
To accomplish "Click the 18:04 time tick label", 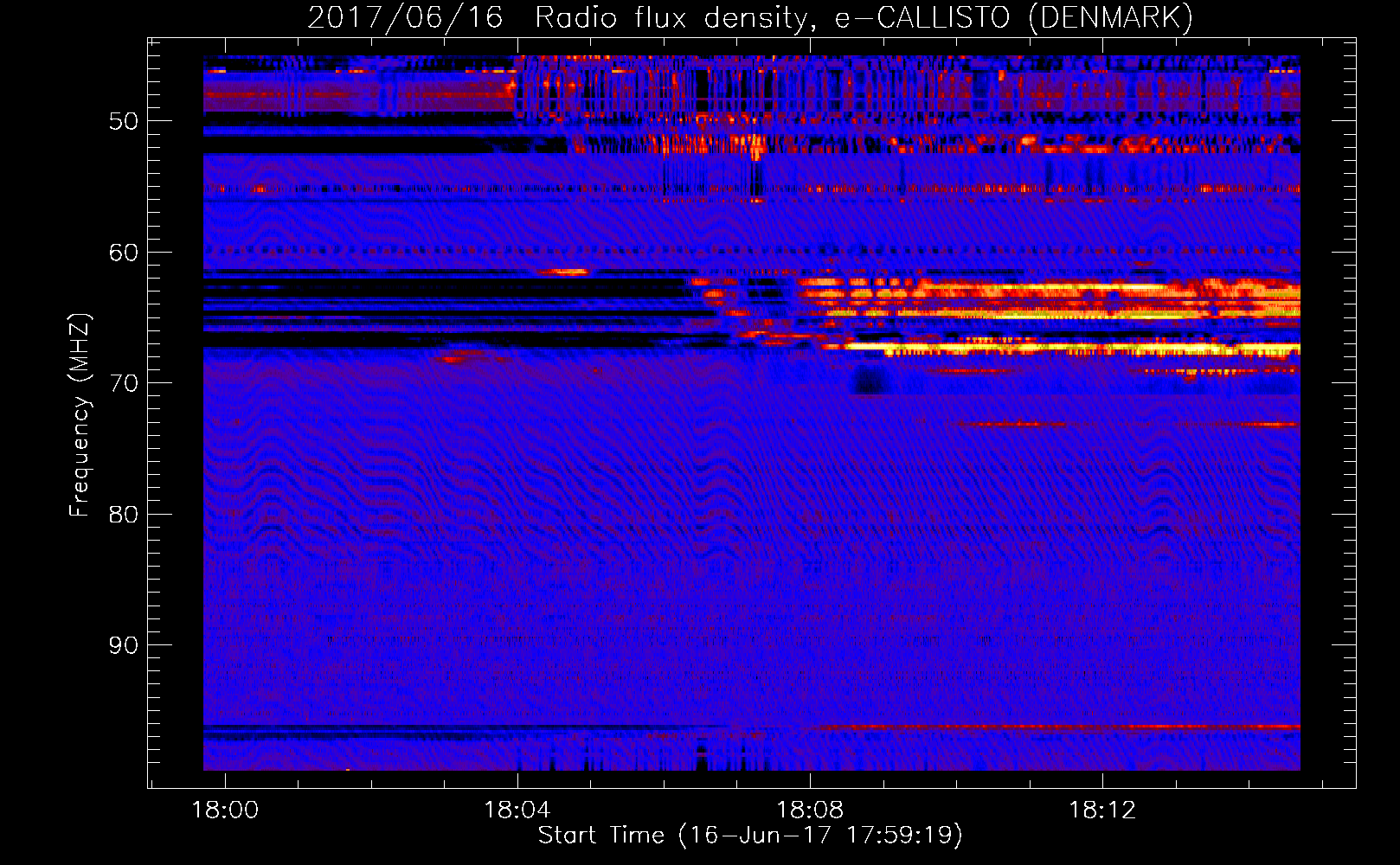I will (517, 811).
